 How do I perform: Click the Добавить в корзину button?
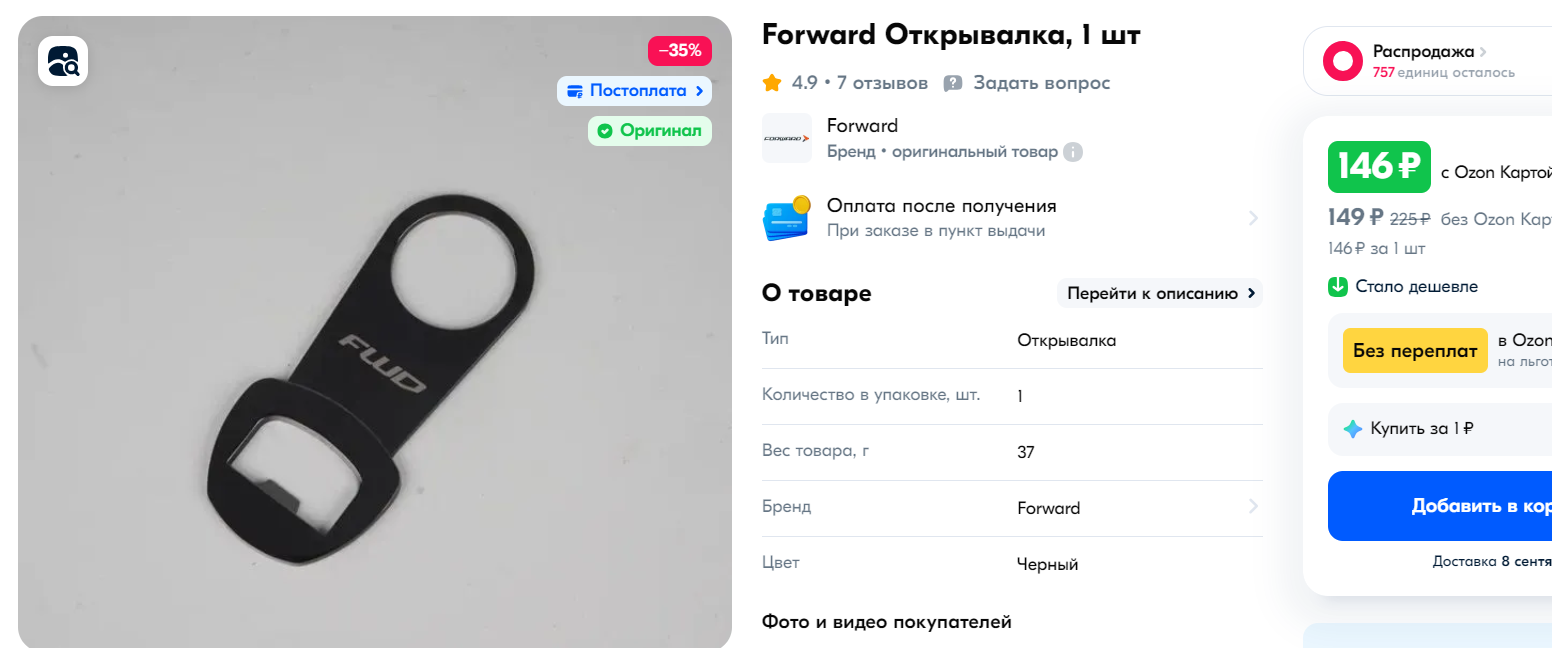coord(1440,506)
